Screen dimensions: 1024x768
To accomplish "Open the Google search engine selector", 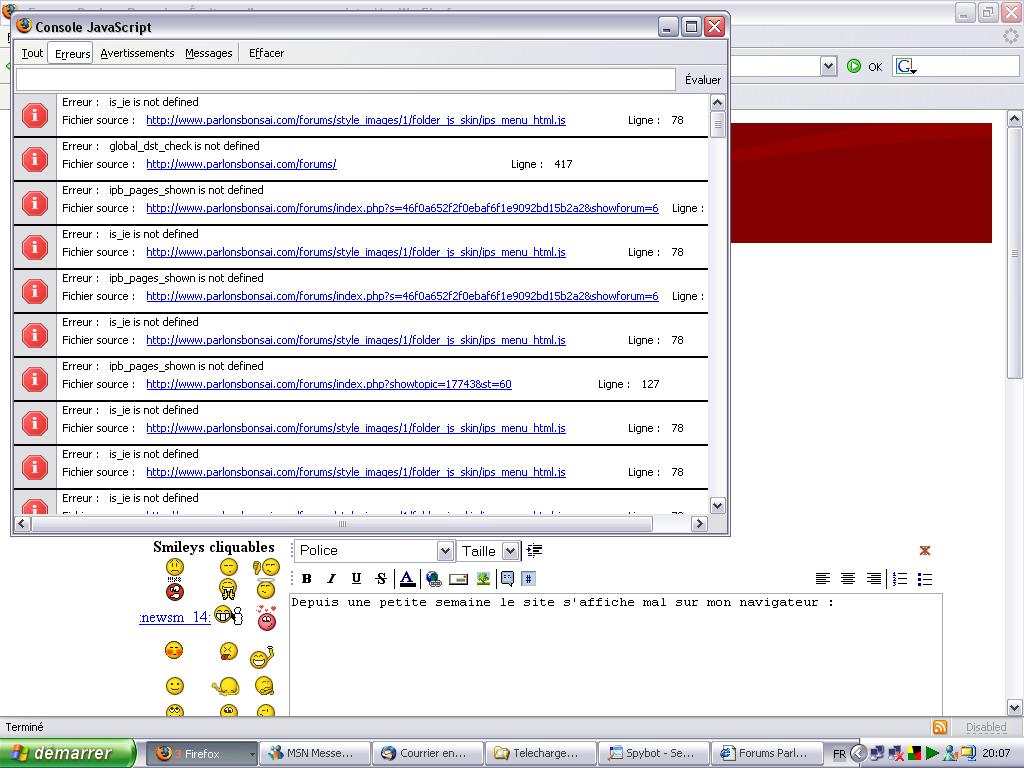I will [906, 66].
